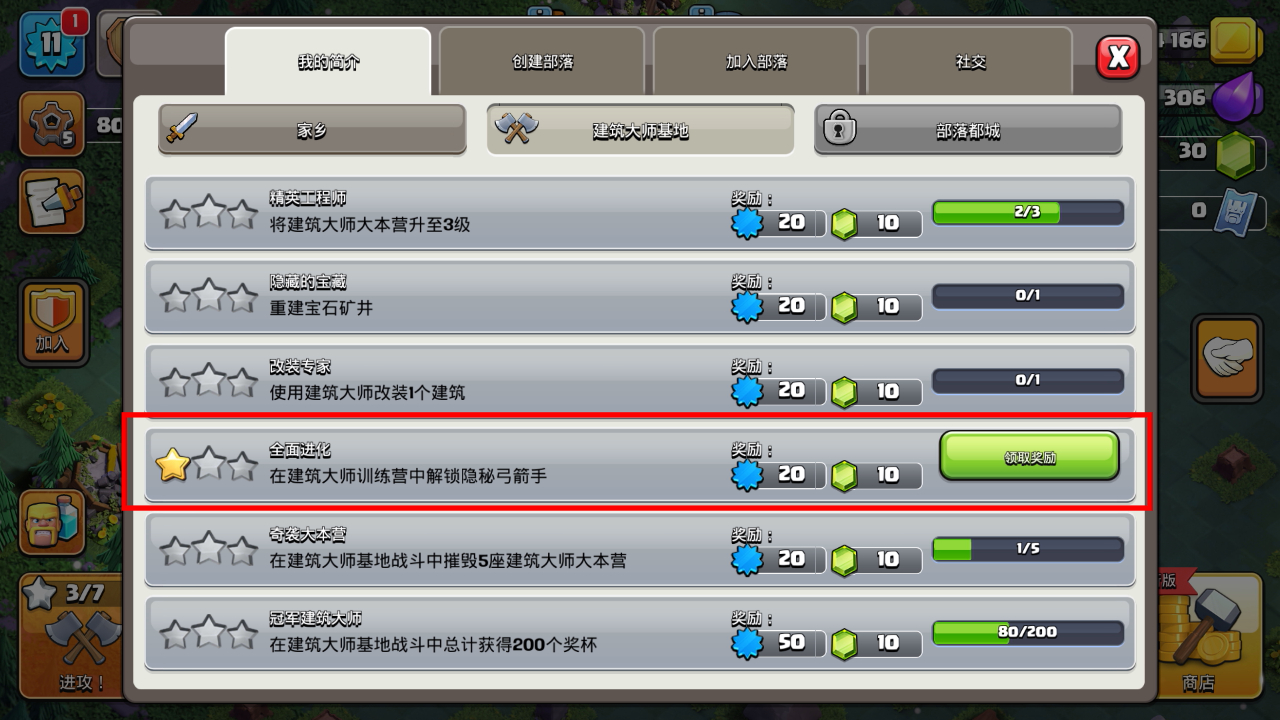Claim reward with 领取奖励 button
The image size is (1280, 720).
[1029, 457]
